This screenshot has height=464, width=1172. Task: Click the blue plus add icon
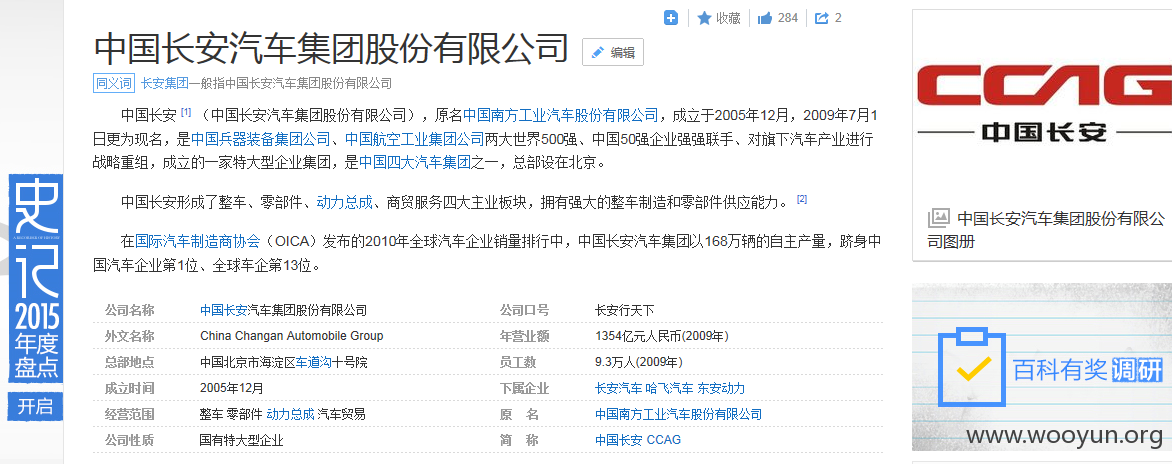coord(671,18)
